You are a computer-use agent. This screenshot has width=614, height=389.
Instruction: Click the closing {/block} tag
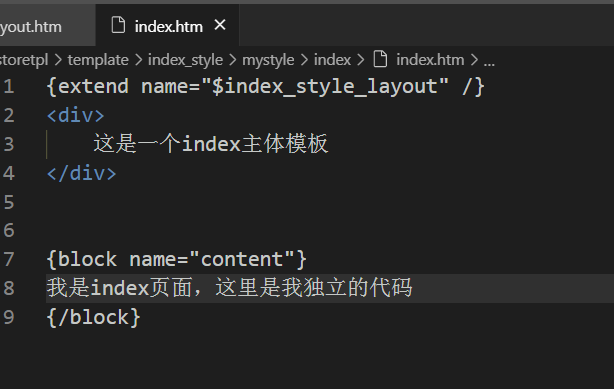(94, 317)
